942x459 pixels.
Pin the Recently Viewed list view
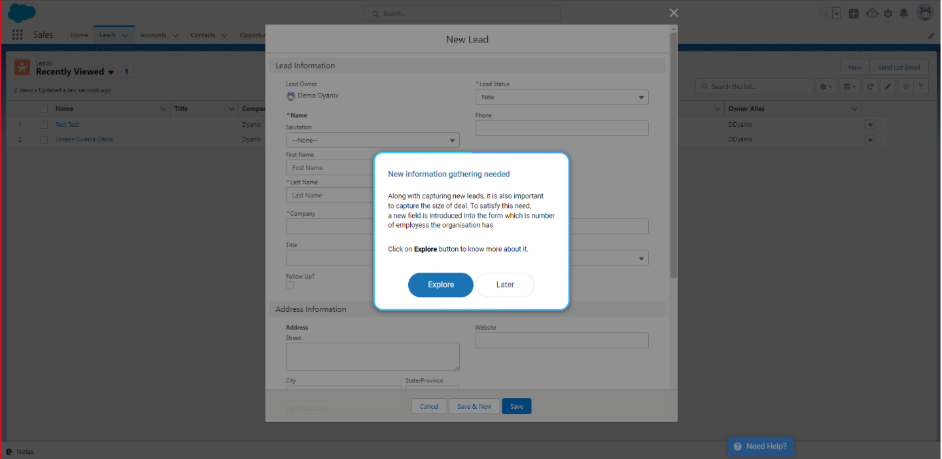click(126, 72)
